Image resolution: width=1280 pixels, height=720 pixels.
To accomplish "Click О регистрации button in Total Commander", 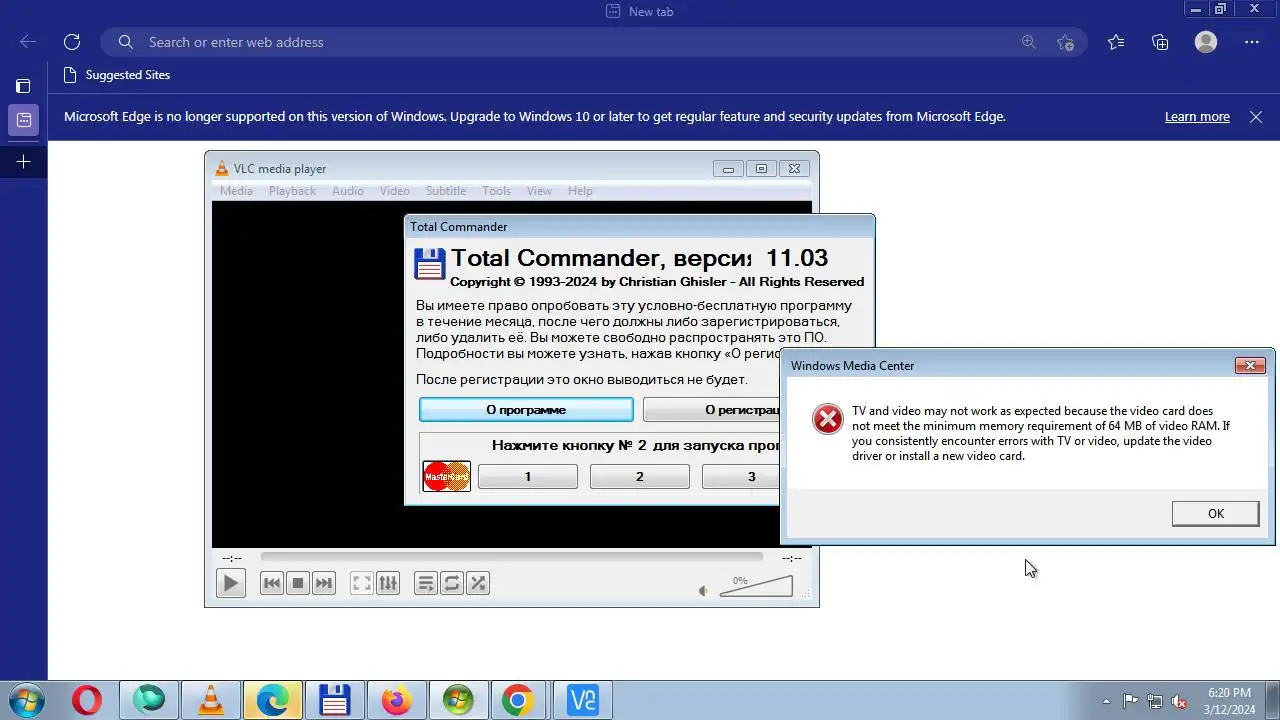I will pyautogui.click(x=712, y=410).
